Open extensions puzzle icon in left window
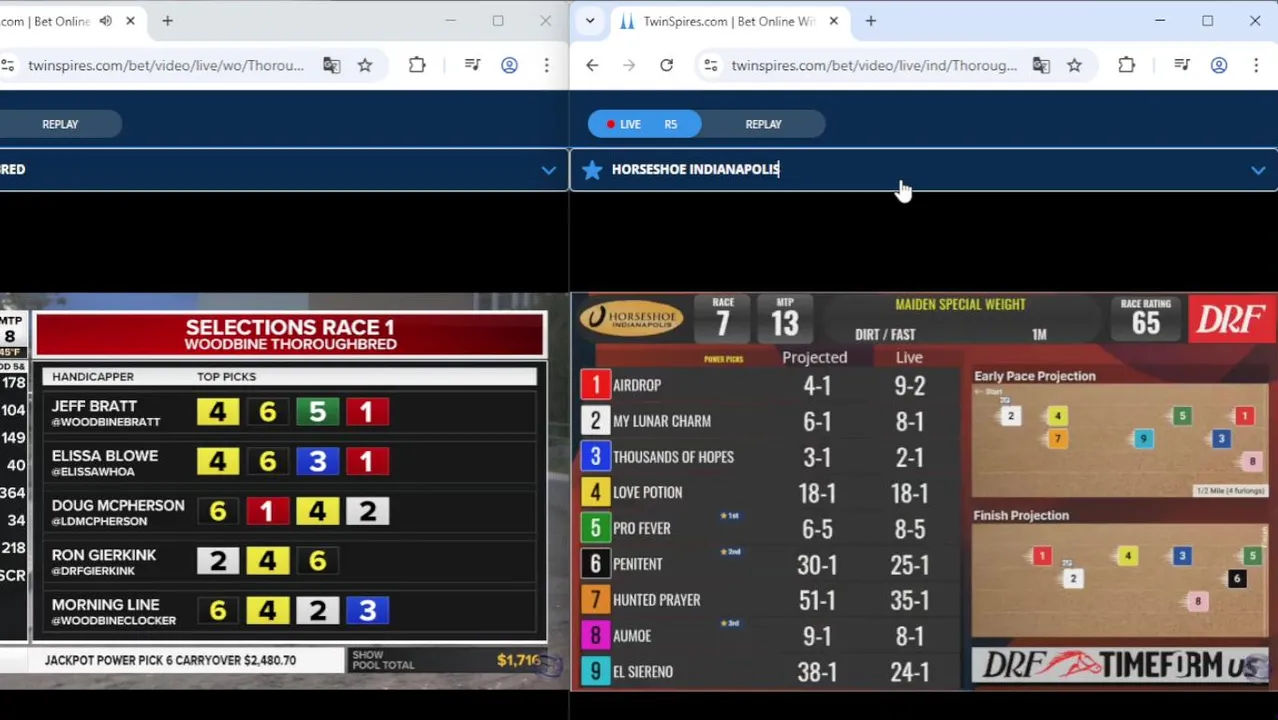 [417, 65]
